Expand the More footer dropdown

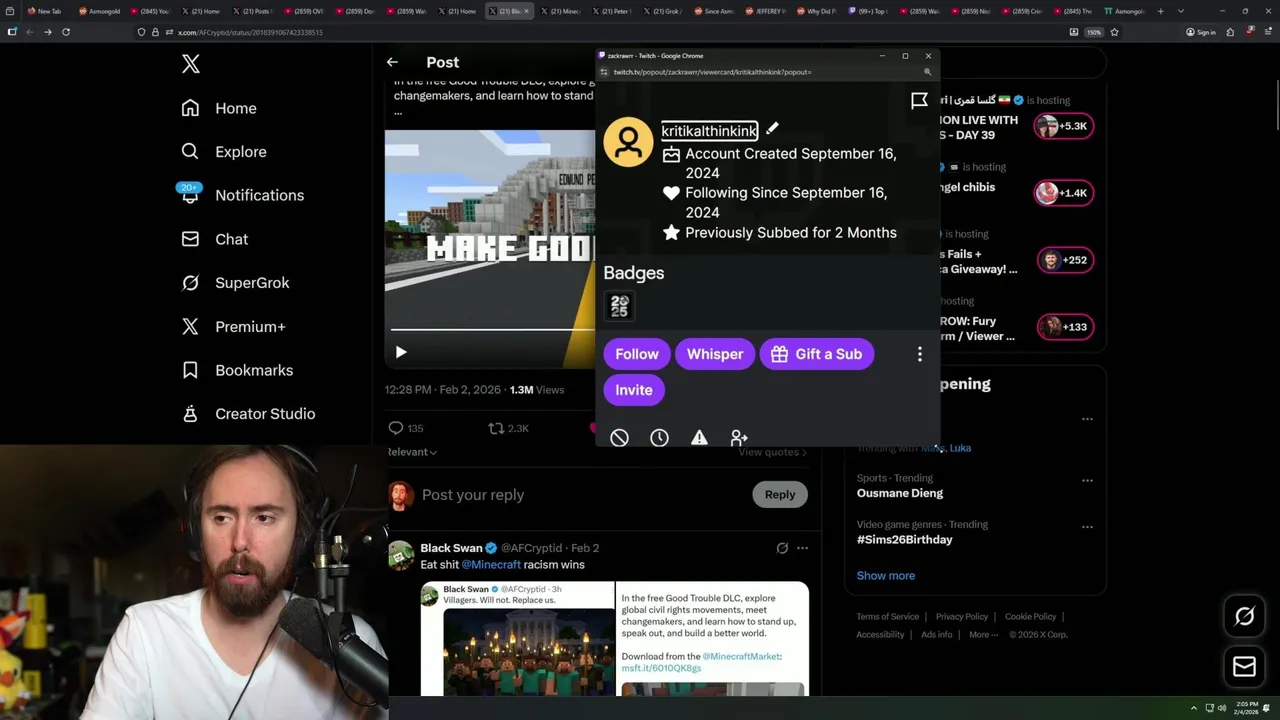[982, 635]
